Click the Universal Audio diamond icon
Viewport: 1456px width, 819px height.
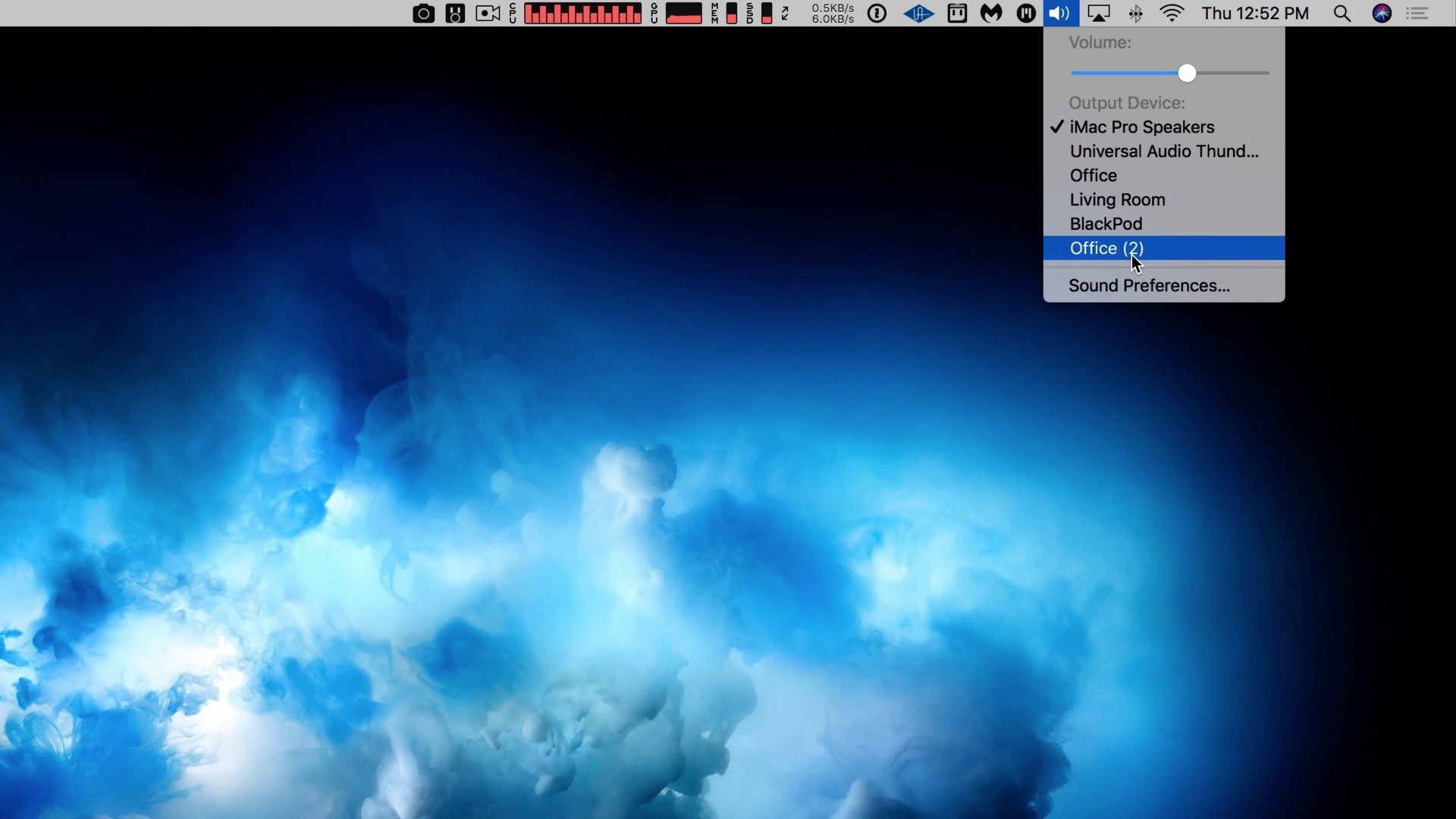point(918,14)
